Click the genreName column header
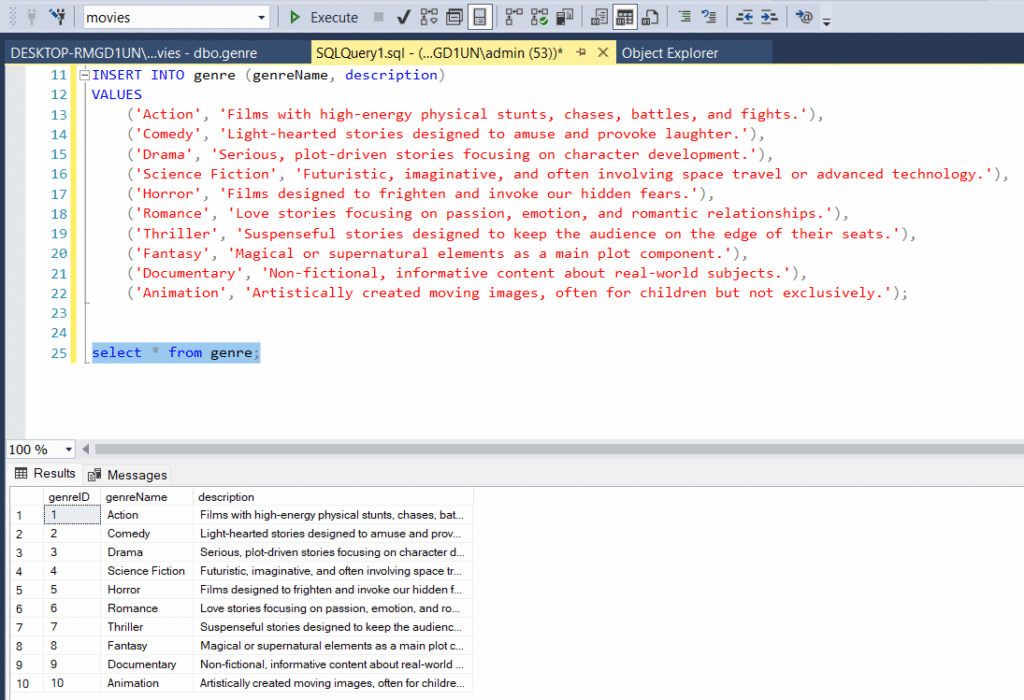Image resolution: width=1024 pixels, height=700 pixels. coord(147,497)
